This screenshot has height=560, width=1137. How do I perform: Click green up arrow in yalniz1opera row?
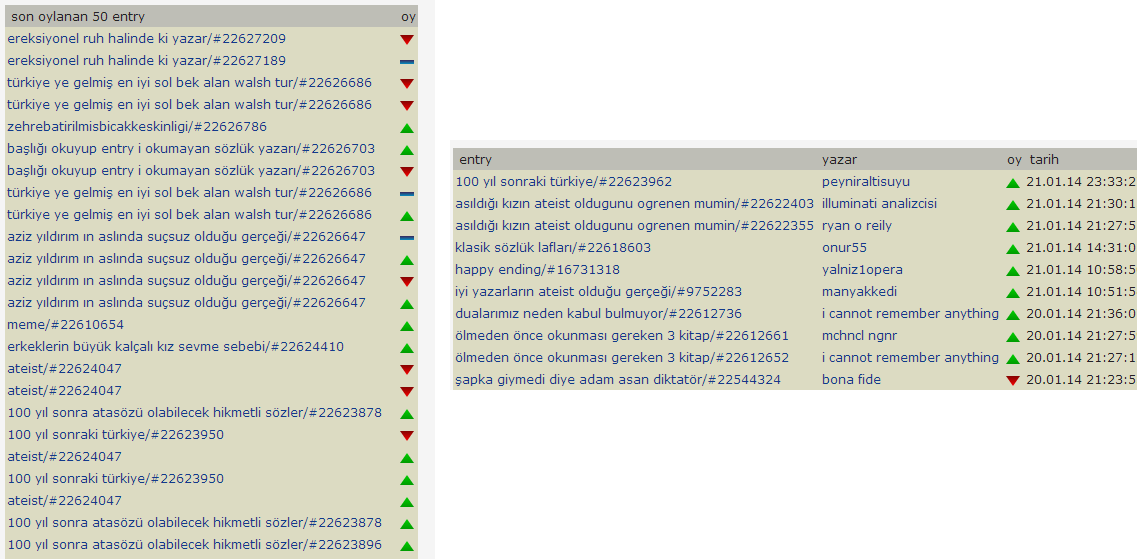pos(1013,271)
